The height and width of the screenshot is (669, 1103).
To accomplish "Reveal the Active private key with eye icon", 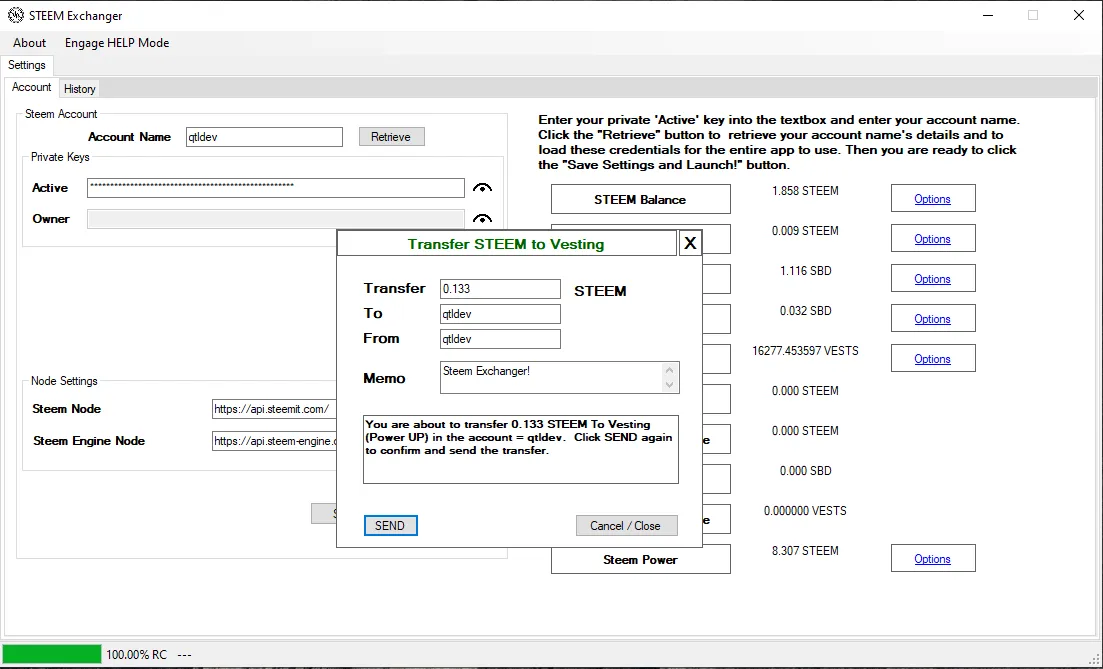I will pos(482,188).
